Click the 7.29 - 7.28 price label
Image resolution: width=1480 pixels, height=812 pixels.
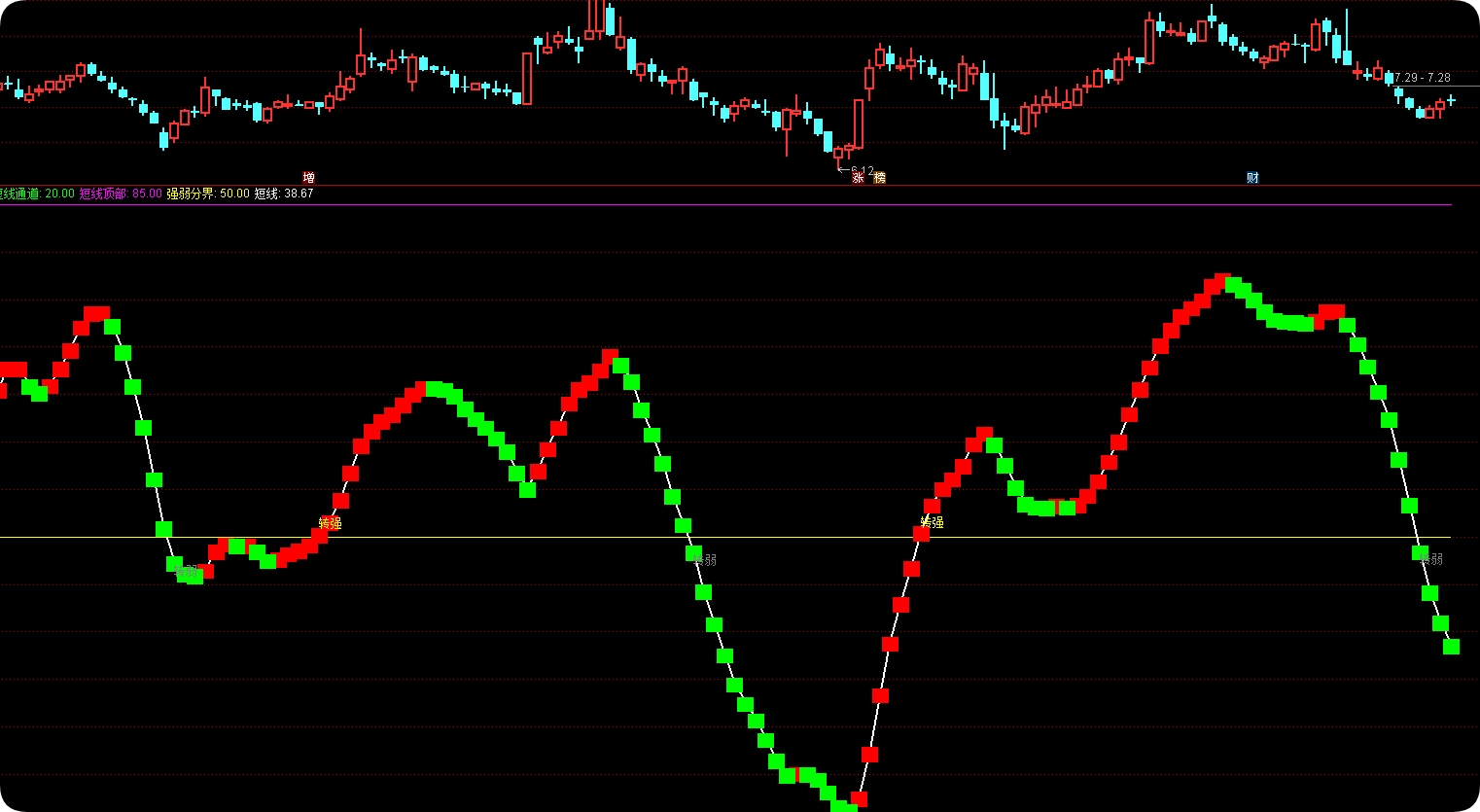(1422, 78)
